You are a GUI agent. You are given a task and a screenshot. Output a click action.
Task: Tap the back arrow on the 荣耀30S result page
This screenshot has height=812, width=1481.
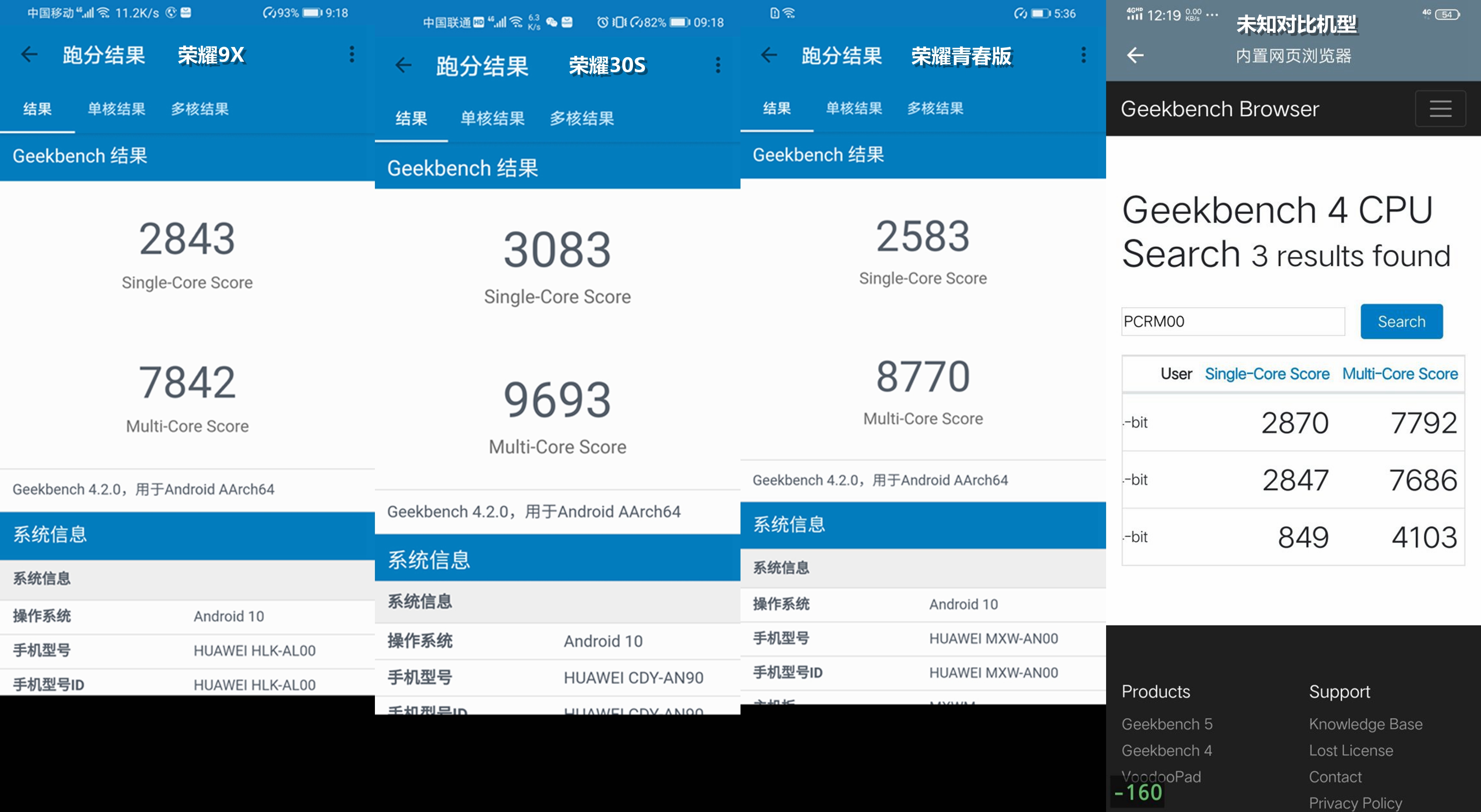[404, 65]
